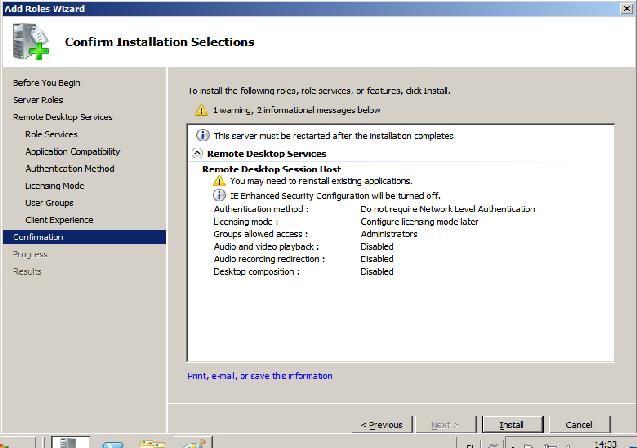Click Disabled value for audio and video playback
The height and width of the screenshot is (448, 637).
(377, 247)
